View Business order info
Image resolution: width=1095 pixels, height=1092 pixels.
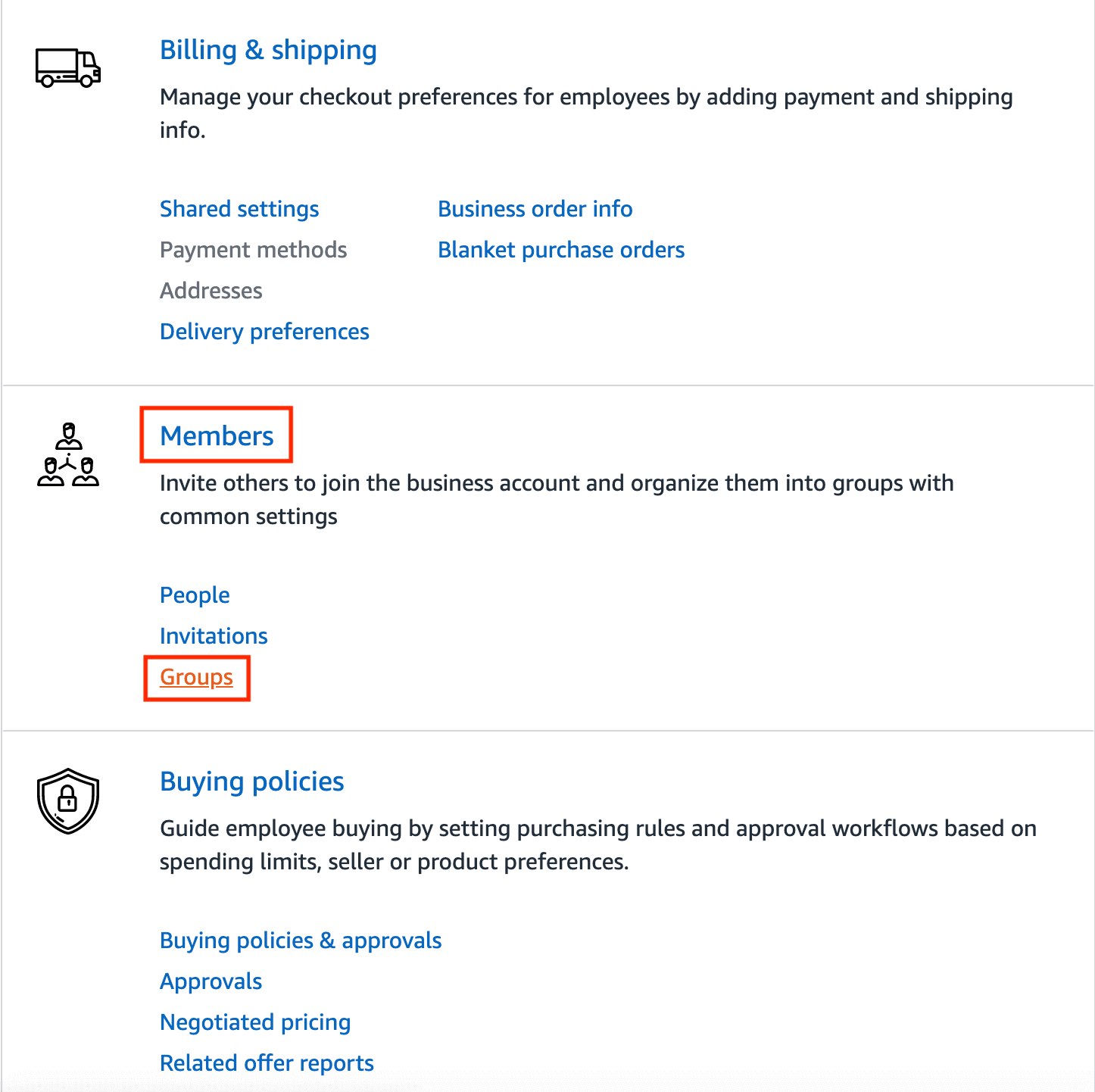pyautogui.click(x=535, y=209)
